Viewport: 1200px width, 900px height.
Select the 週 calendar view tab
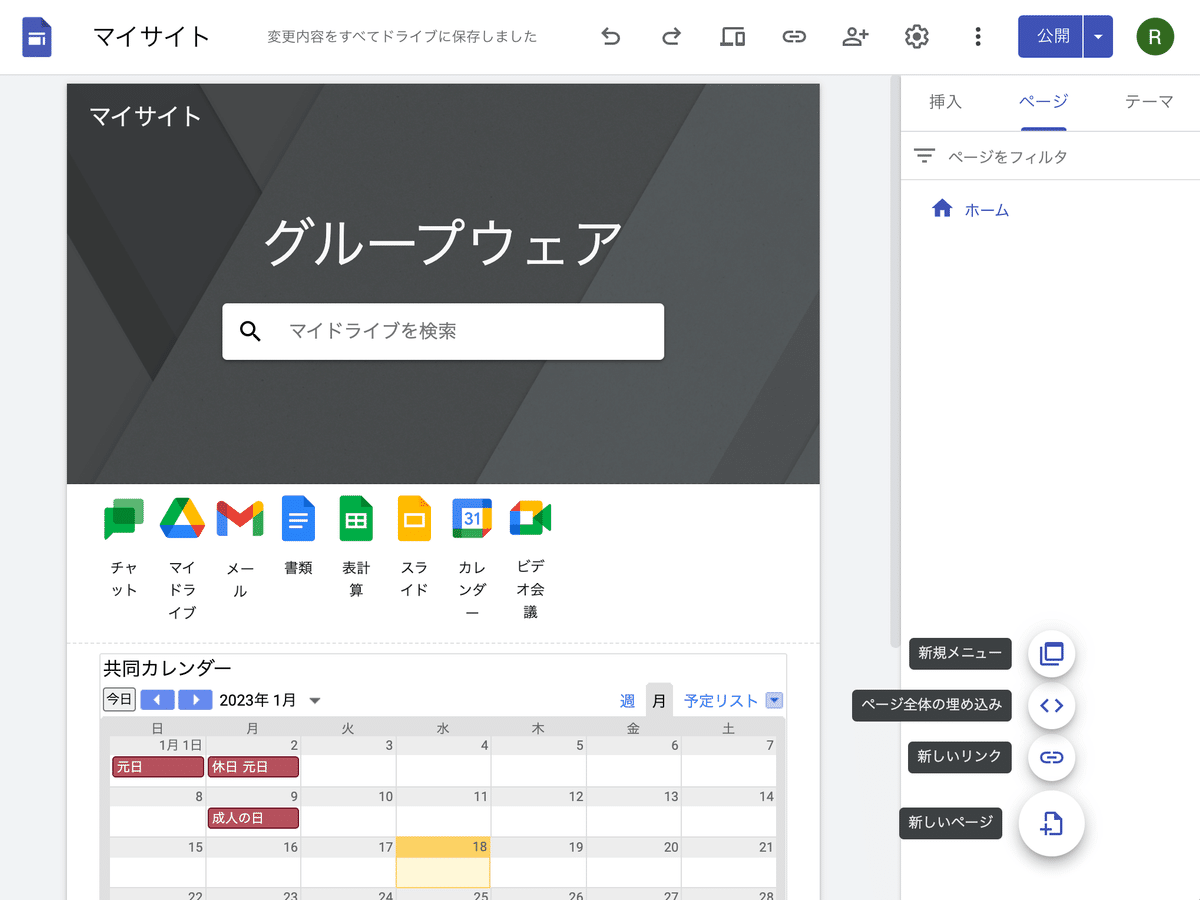(627, 701)
